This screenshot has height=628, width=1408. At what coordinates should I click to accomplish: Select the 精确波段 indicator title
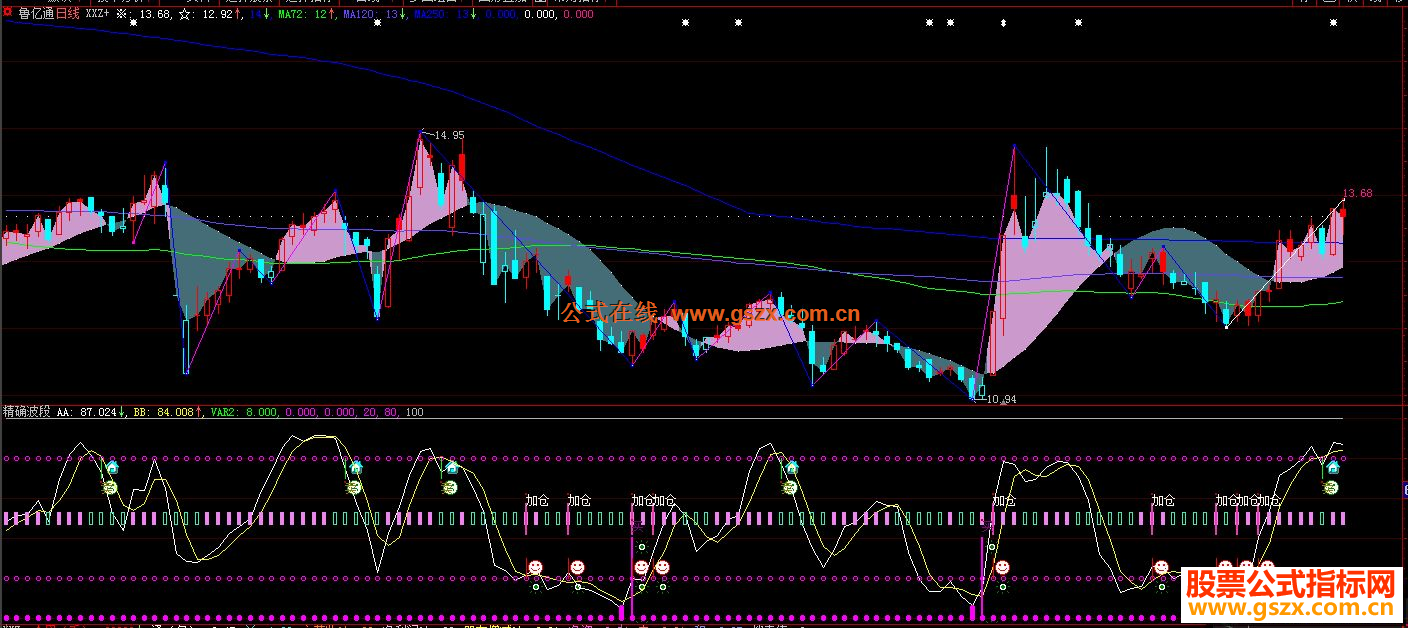coord(27,411)
